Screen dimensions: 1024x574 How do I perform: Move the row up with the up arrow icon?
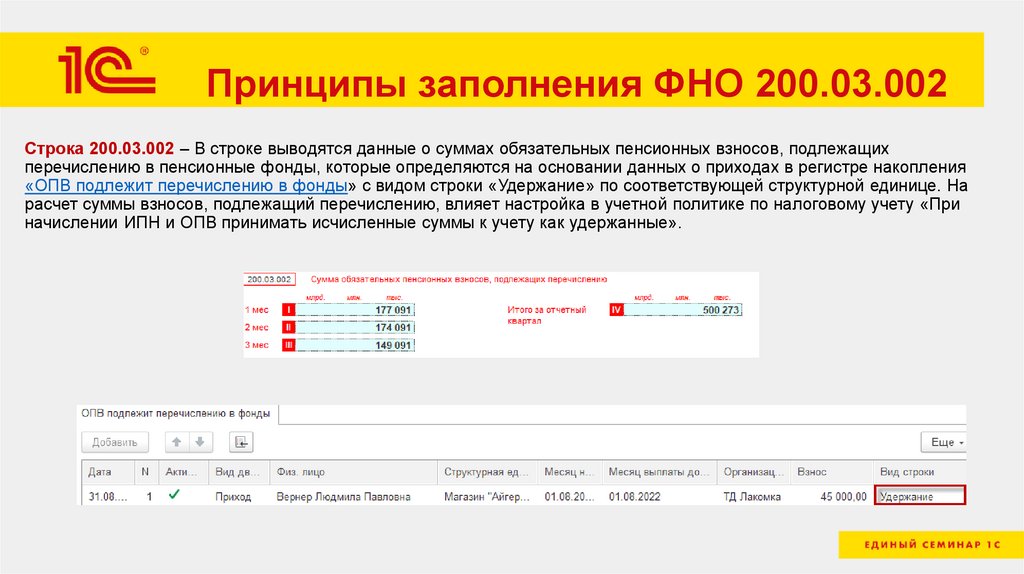[x=176, y=442]
